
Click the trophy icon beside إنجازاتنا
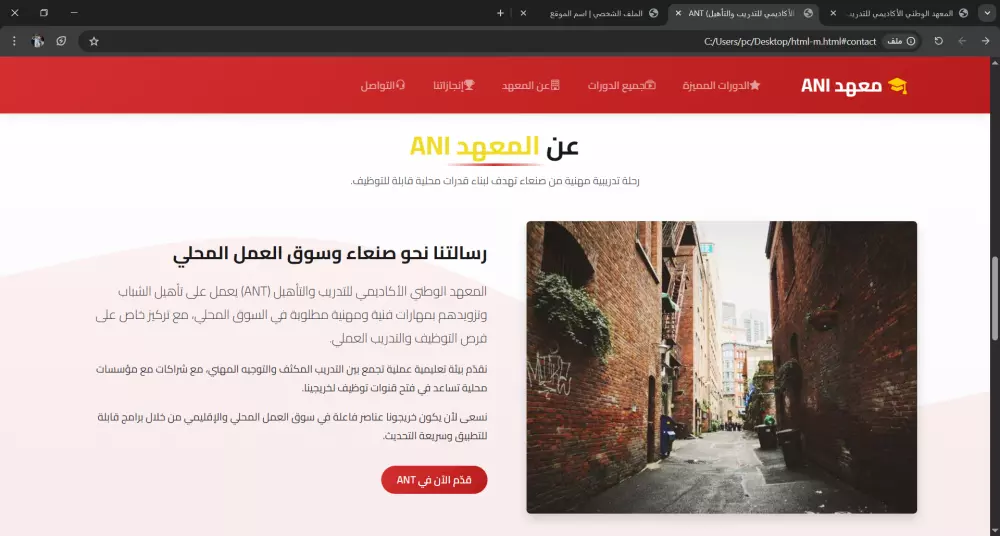469,86
